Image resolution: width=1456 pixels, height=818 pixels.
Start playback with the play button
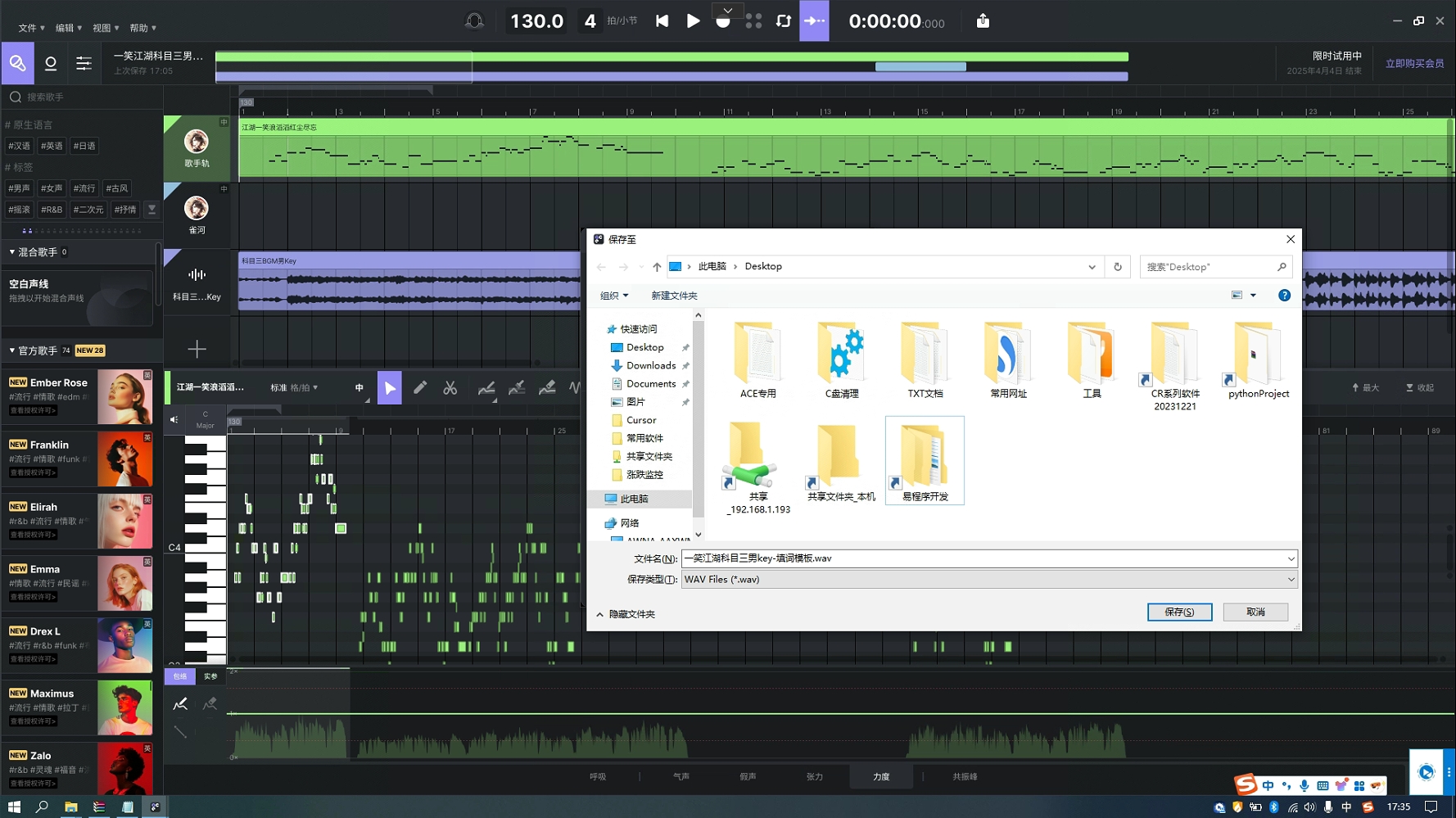(693, 21)
